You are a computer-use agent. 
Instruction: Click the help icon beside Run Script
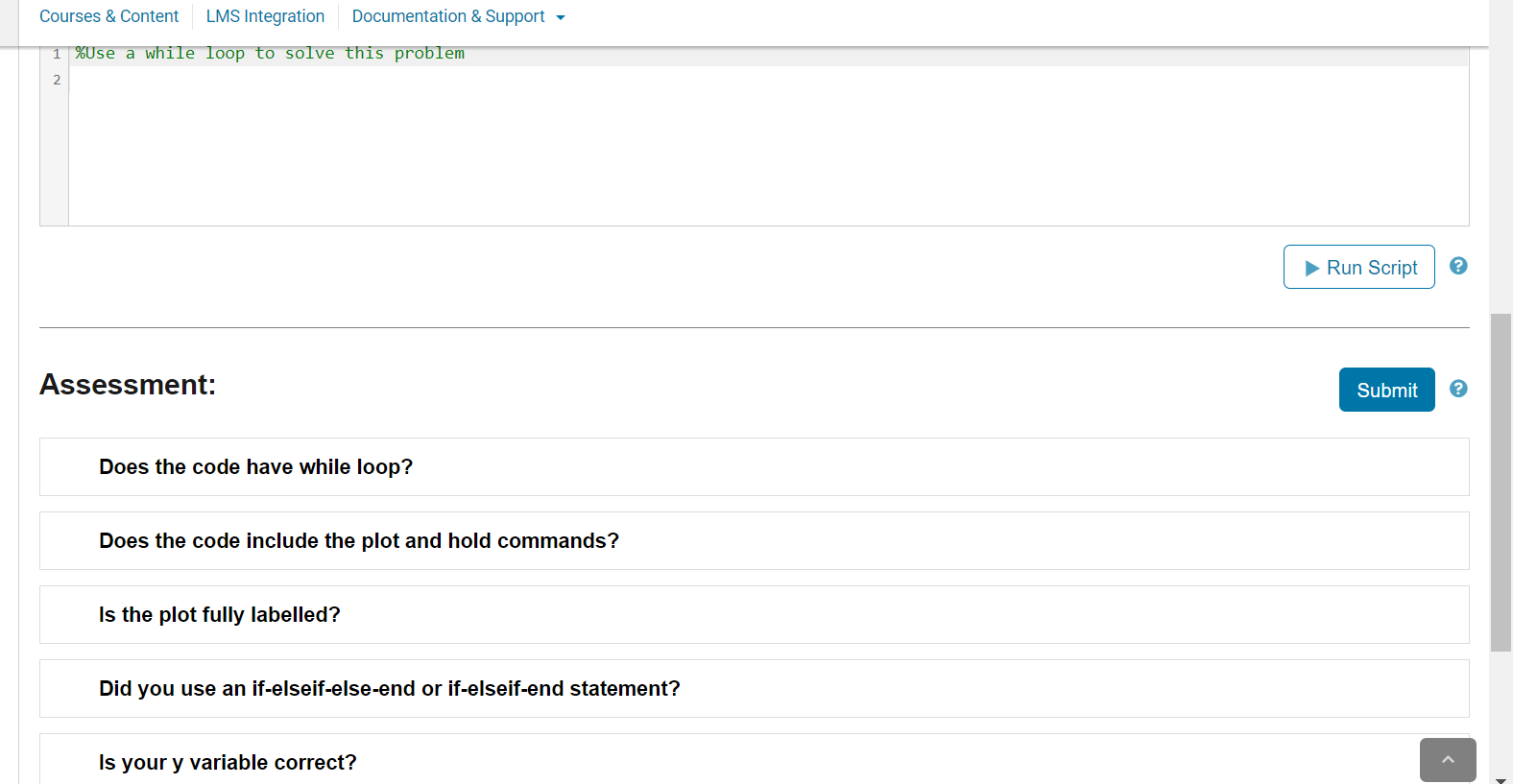tap(1457, 266)
